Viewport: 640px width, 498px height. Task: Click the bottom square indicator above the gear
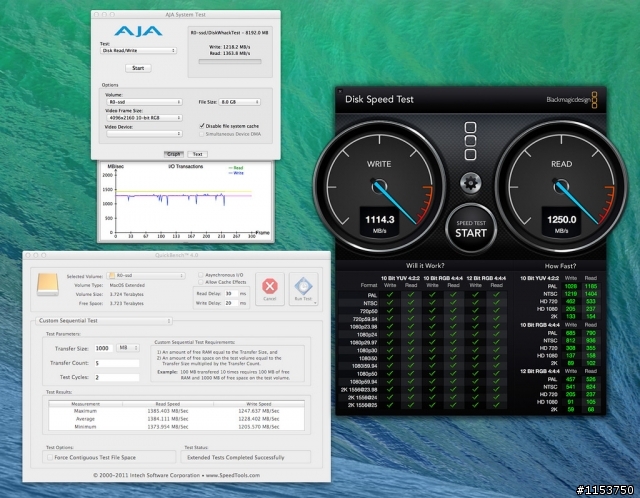point(471,154)
